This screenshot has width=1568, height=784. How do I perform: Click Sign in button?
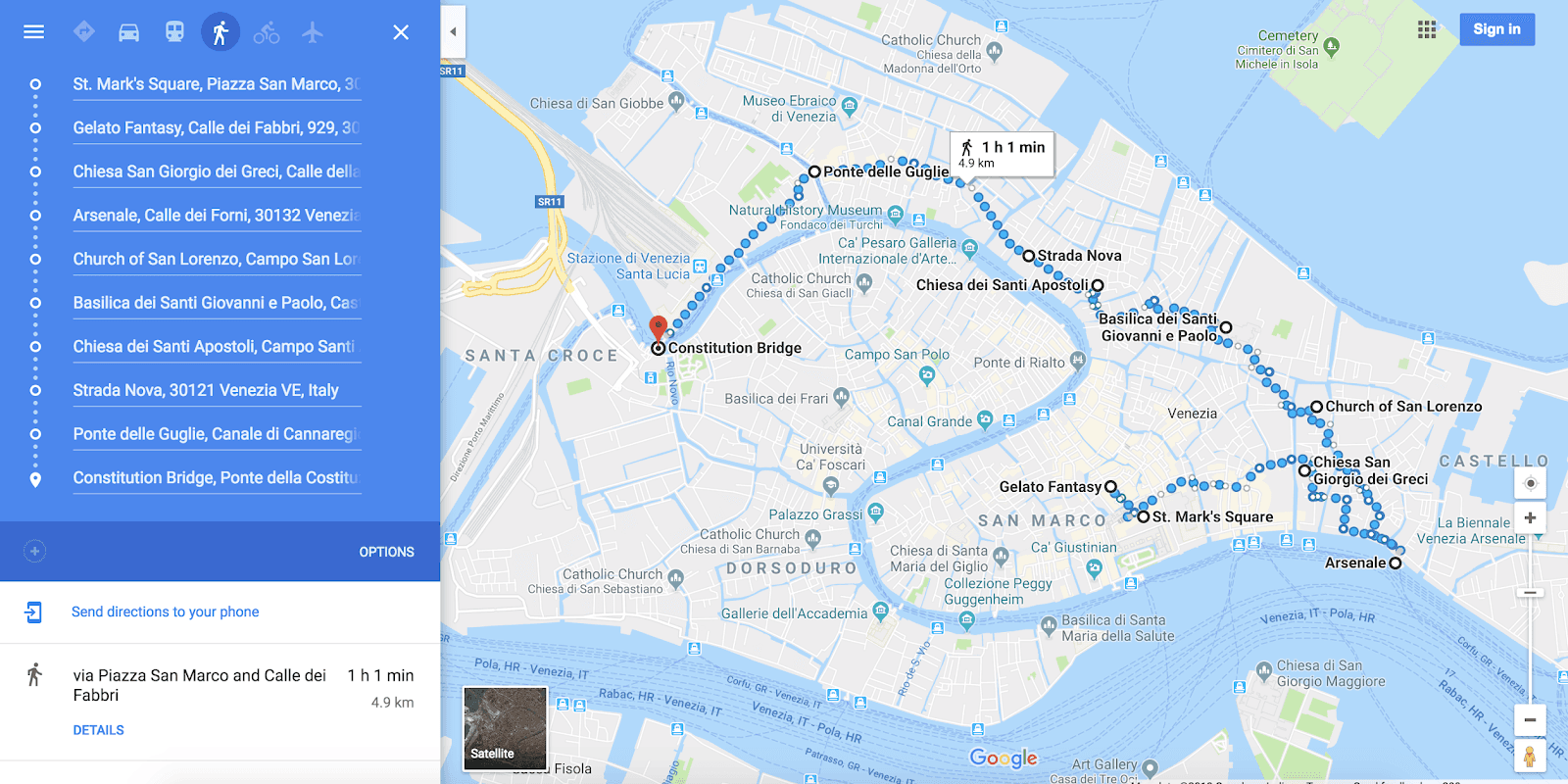[1496, 29]
